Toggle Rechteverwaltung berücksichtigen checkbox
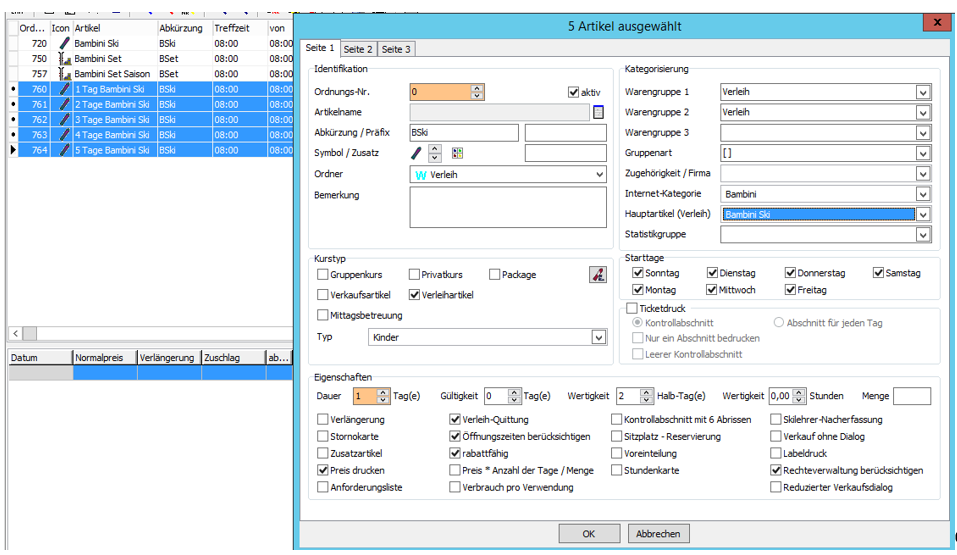 pos(776,471)
